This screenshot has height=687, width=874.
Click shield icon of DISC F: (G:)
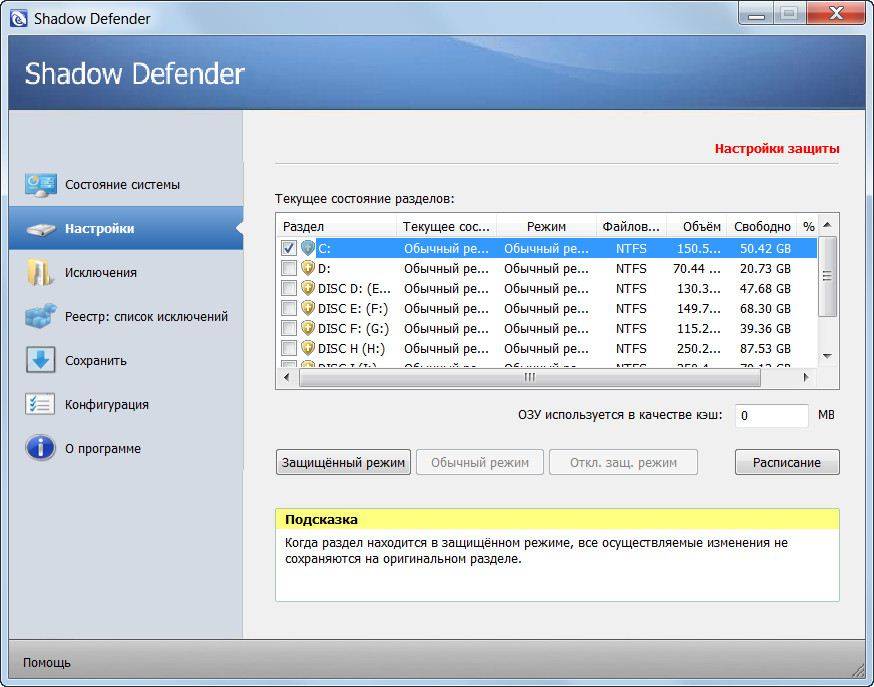coord(308,328)
